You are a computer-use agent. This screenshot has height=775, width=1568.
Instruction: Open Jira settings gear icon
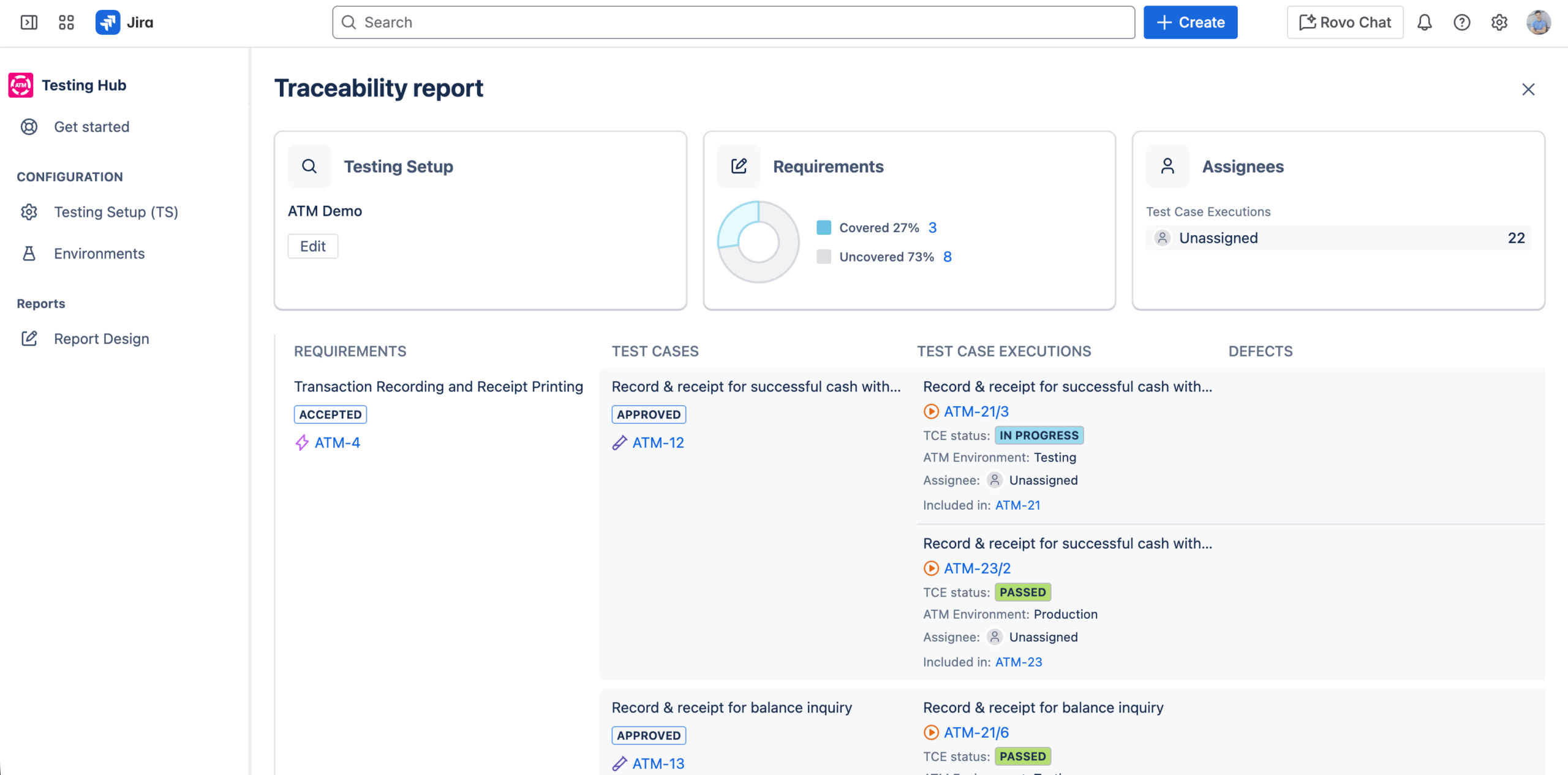(1499, 23)
